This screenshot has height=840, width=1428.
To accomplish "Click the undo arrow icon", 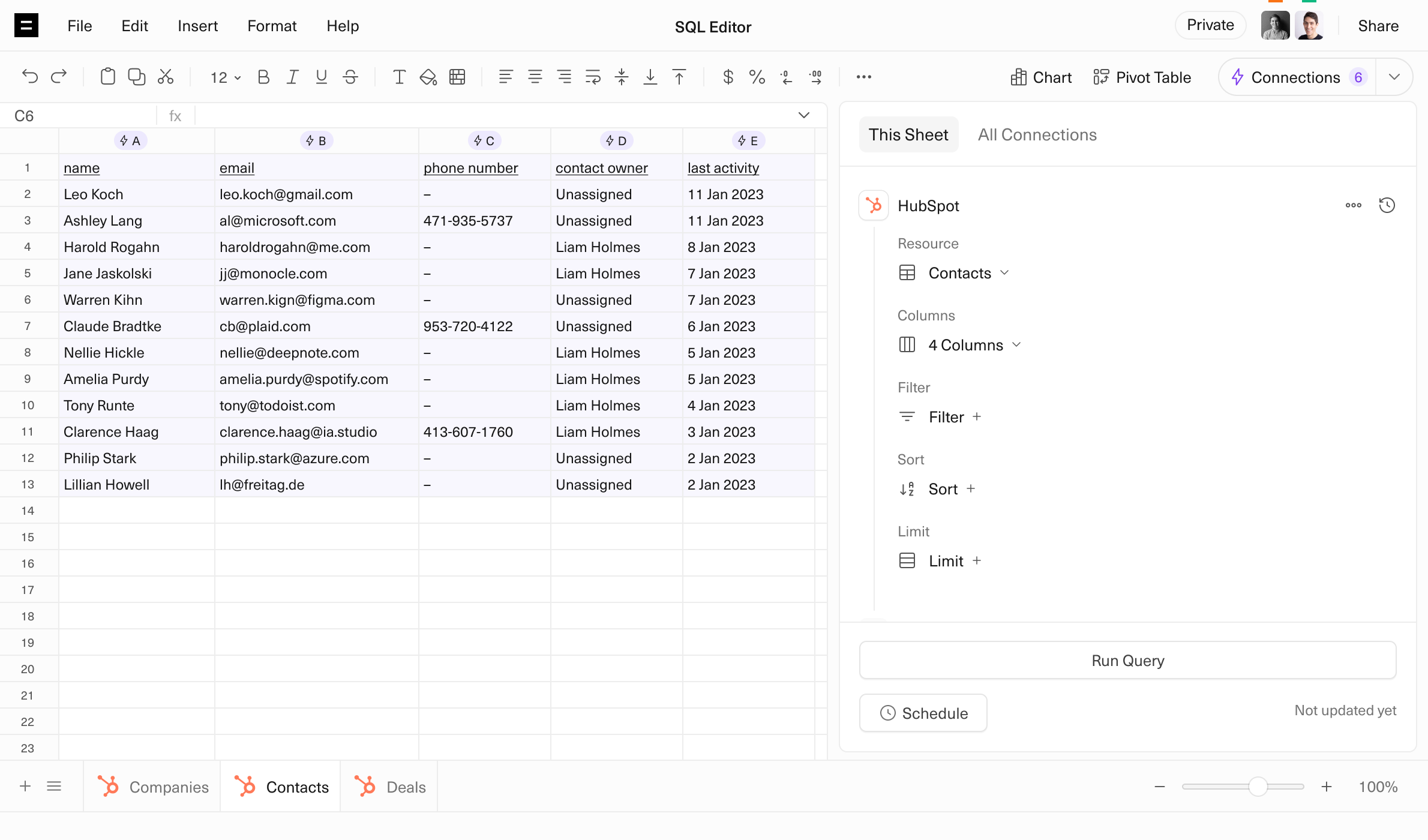I will 29,77.
